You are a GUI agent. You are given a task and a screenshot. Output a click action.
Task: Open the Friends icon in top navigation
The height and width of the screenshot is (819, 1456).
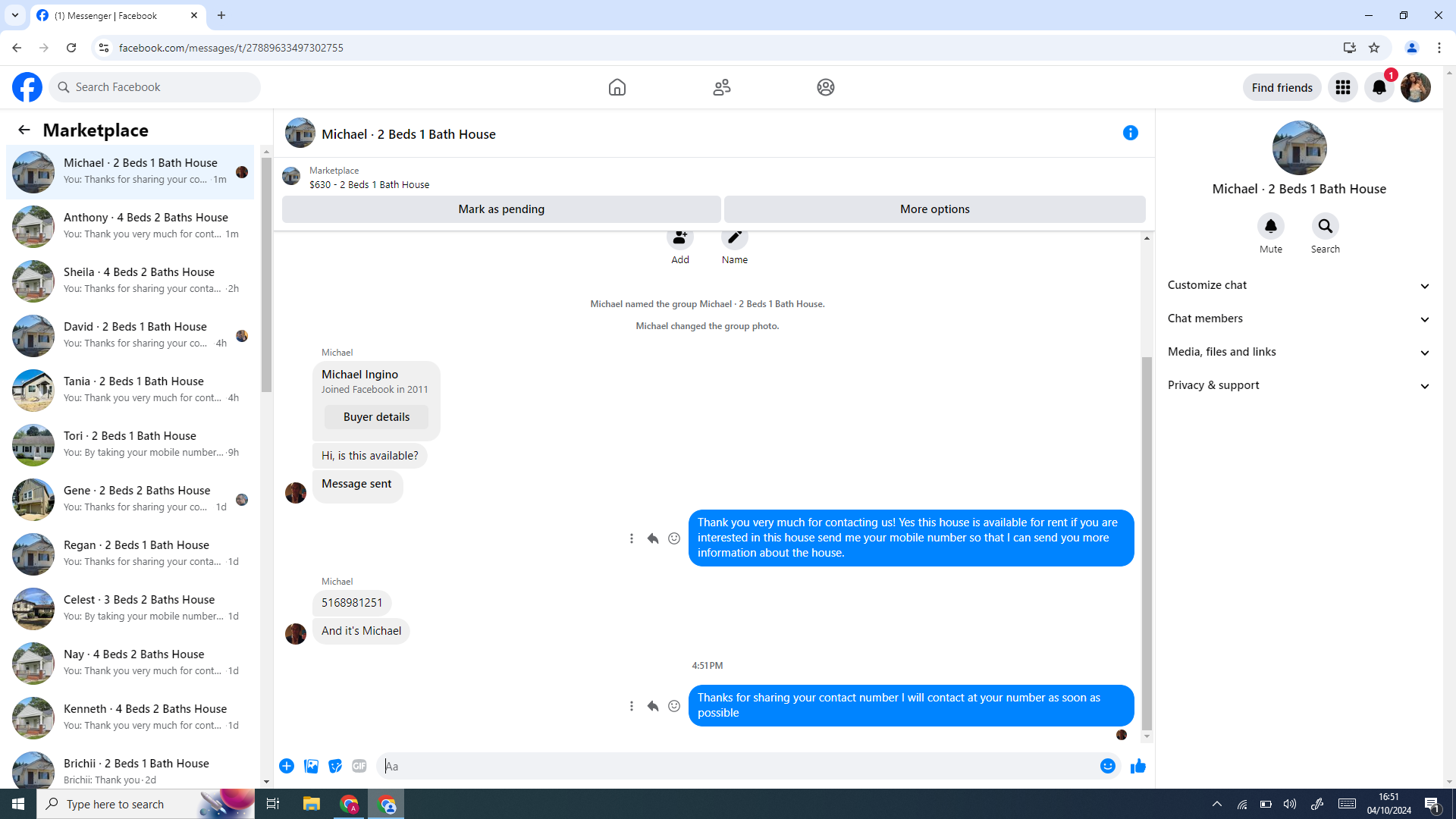coord(722,87)
